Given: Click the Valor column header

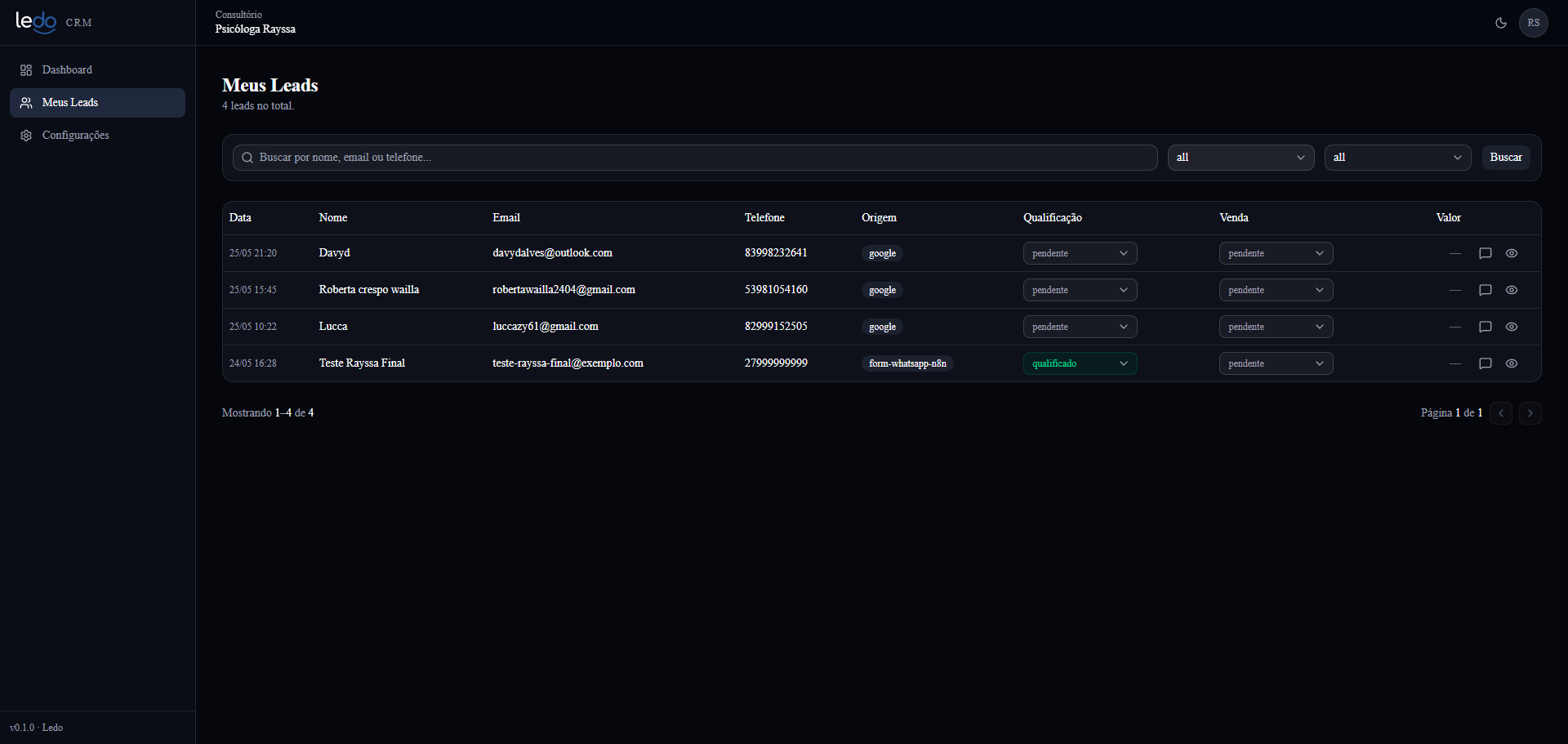Looking at the screenshot, I should tap(1449, 218).
